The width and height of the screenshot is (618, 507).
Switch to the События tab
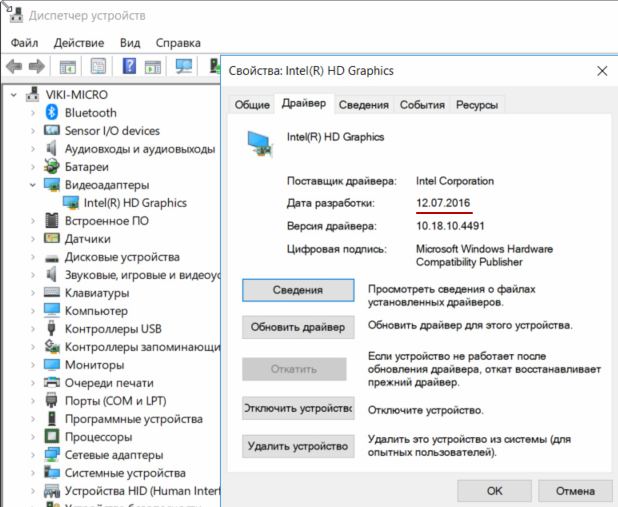[422, 105]
